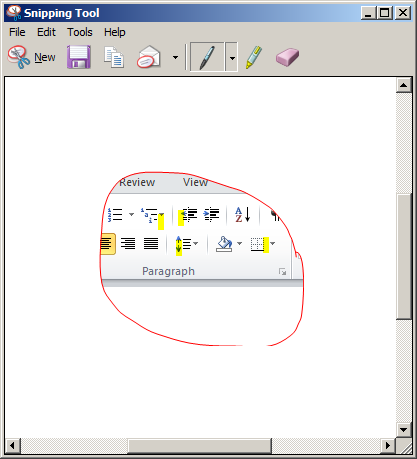Click the horizontal scrollbar thumb
The image size is (417, 459).
point(200,446)
